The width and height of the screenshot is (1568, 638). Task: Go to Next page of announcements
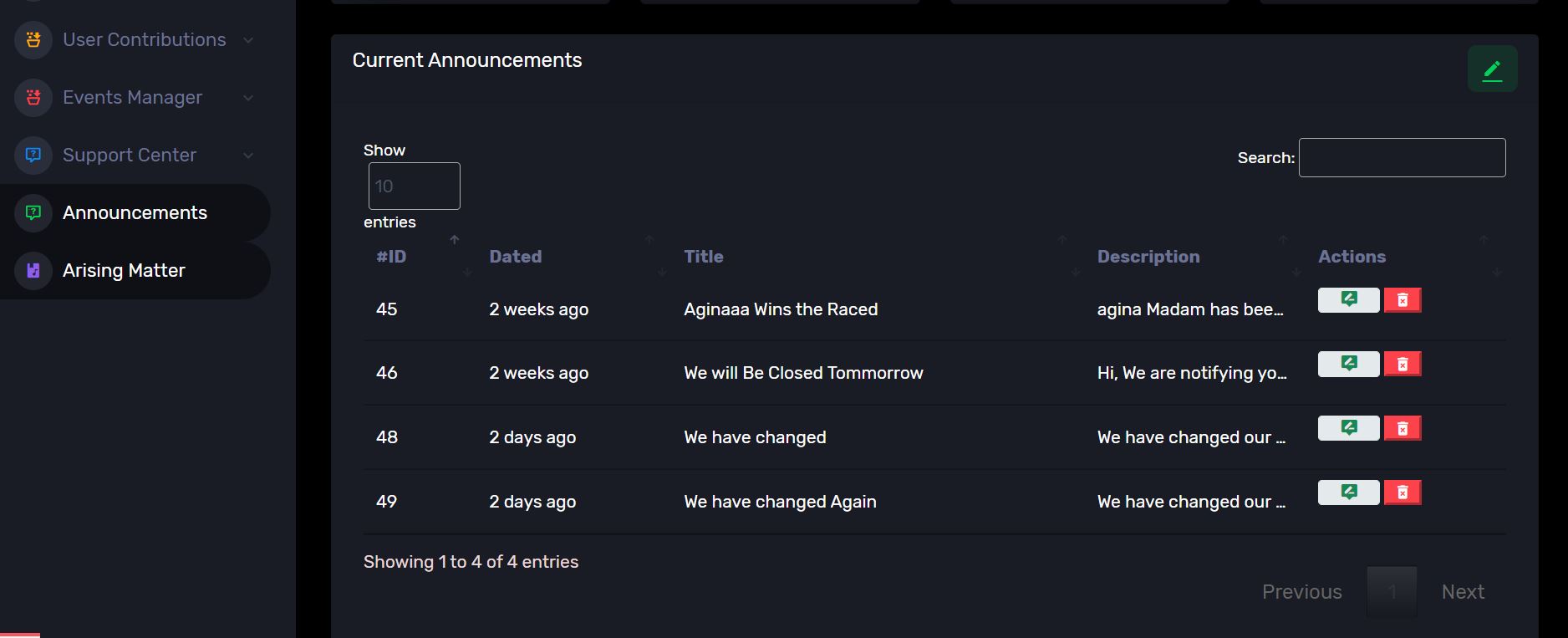pos(1463,592)
